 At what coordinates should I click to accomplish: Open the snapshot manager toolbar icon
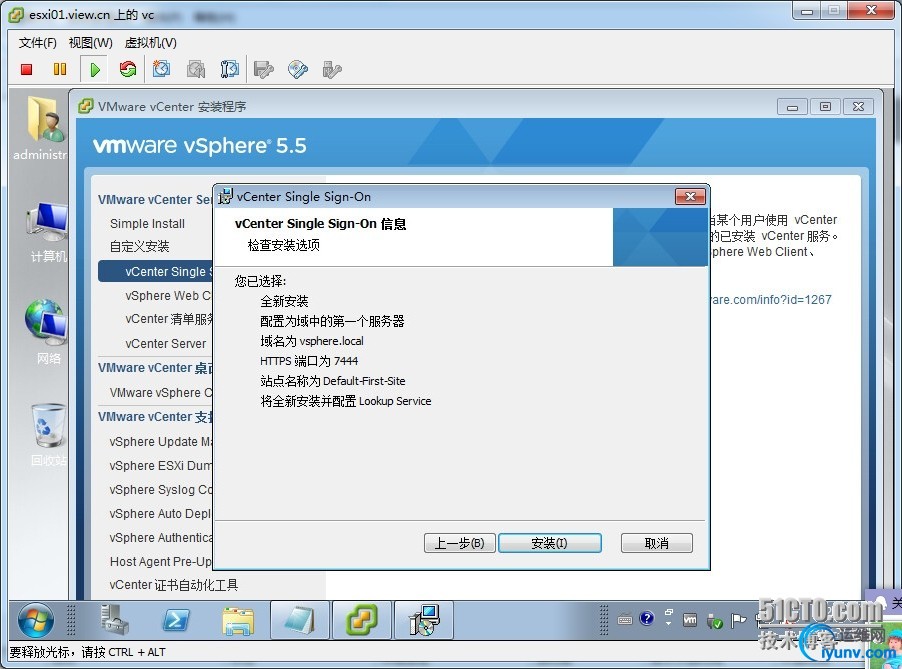click(229, 69)
